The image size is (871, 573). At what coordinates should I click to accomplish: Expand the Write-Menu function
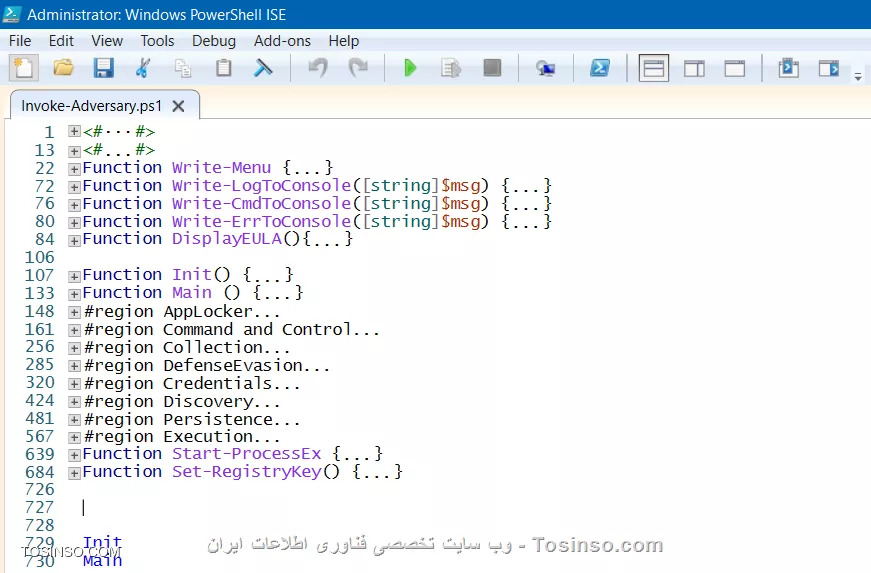pos(74,168)
